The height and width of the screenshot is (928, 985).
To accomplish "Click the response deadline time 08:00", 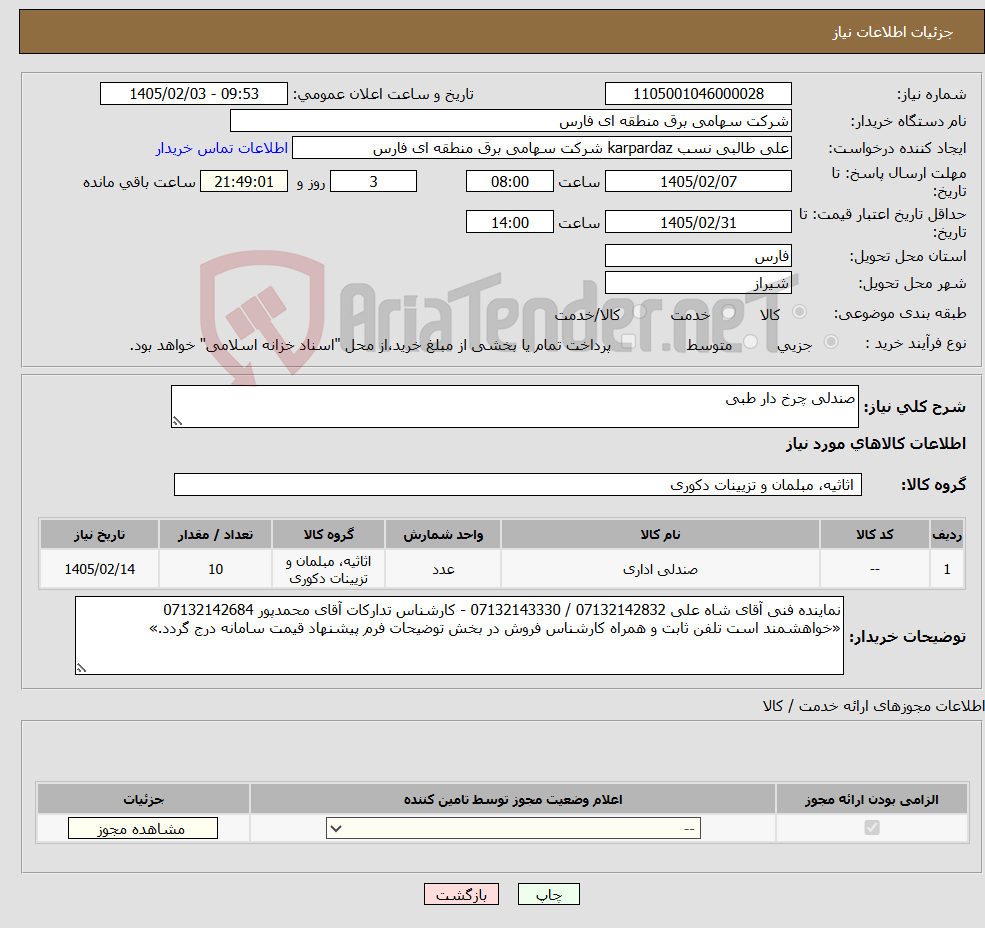I will (509, 182).
